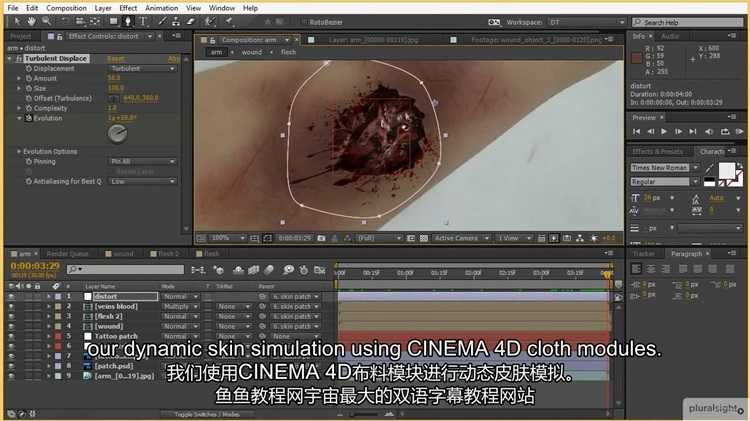Switch to Effects & Presets tab

(x=658, y=151)
